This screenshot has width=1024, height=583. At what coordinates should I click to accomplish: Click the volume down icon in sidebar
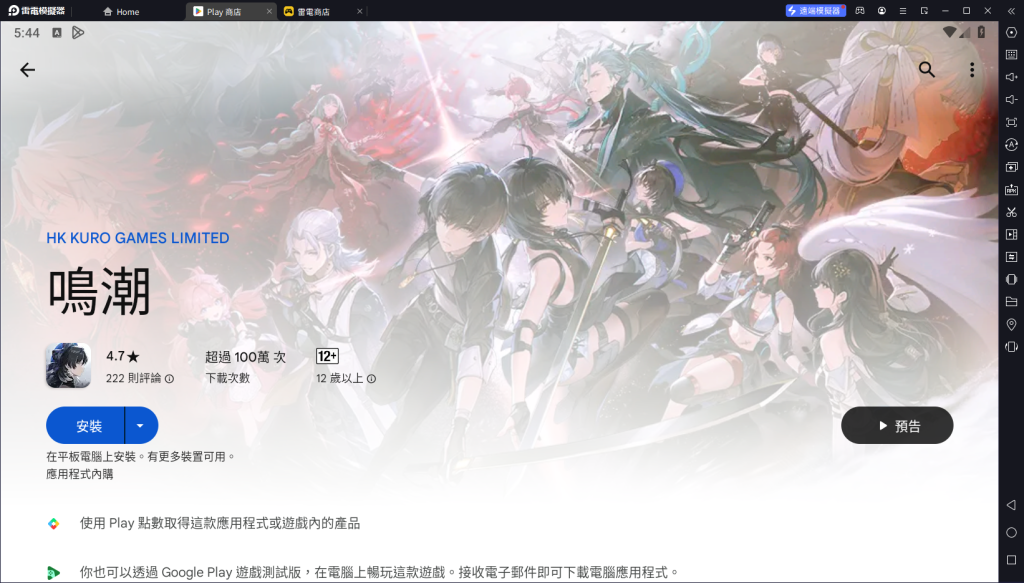[1012, 100]
